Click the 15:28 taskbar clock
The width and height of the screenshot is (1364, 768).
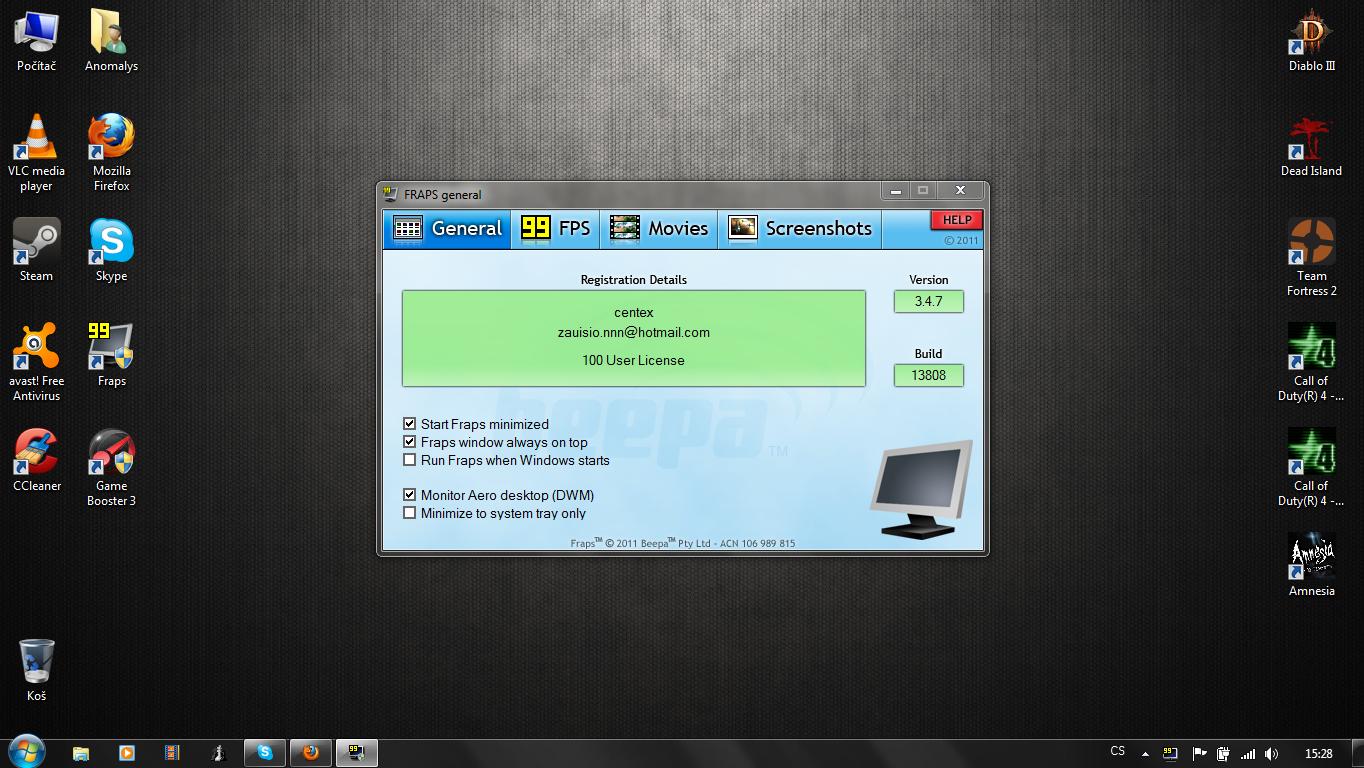click(1319, 754)
